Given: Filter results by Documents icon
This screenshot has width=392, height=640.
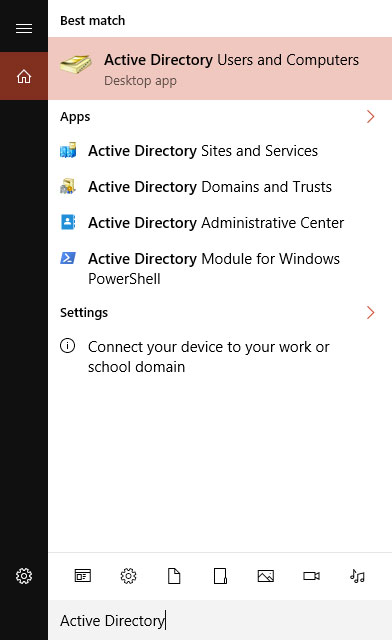Looking at the screenshot, I should [x=174, y=576].
